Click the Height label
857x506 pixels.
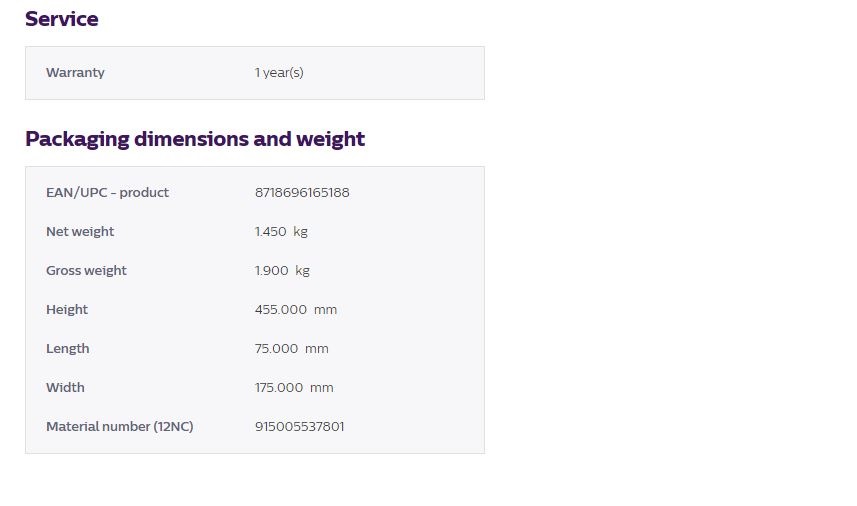(67, 309)
